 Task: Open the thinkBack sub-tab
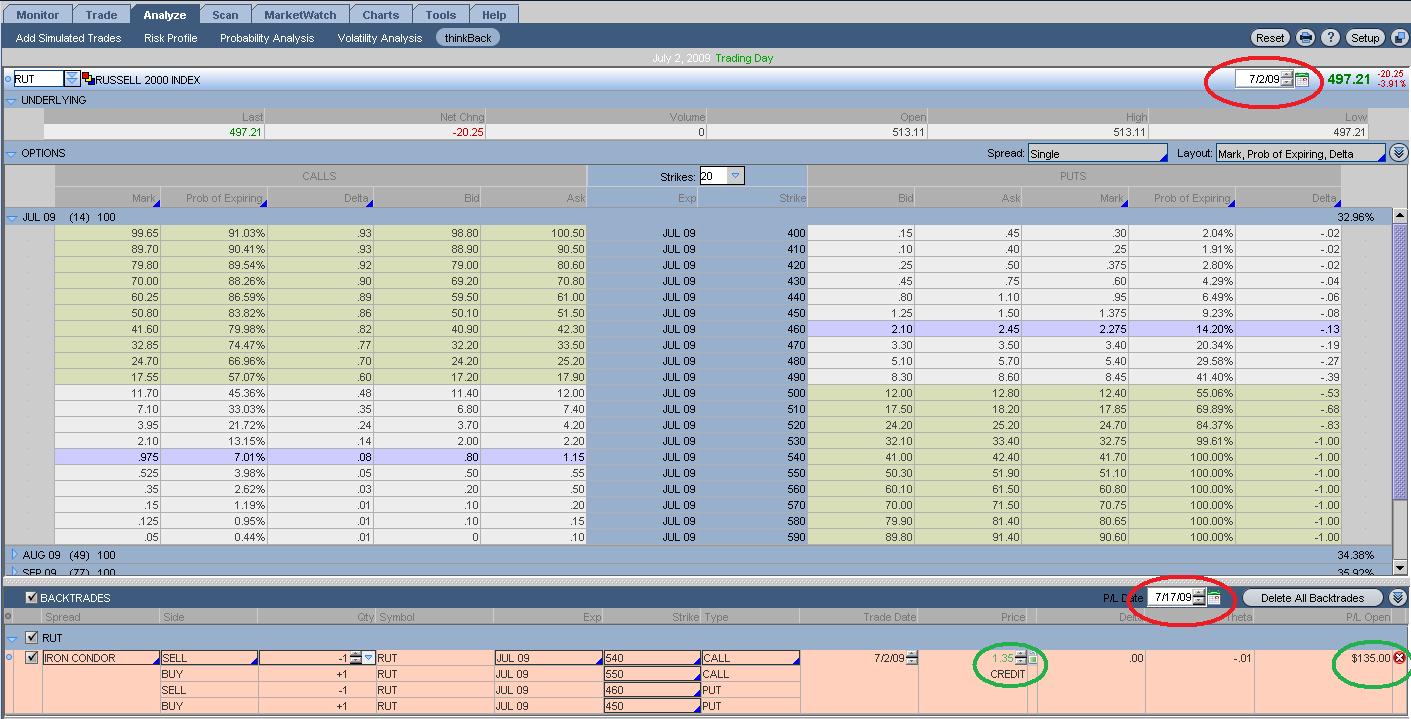[467, 38]
